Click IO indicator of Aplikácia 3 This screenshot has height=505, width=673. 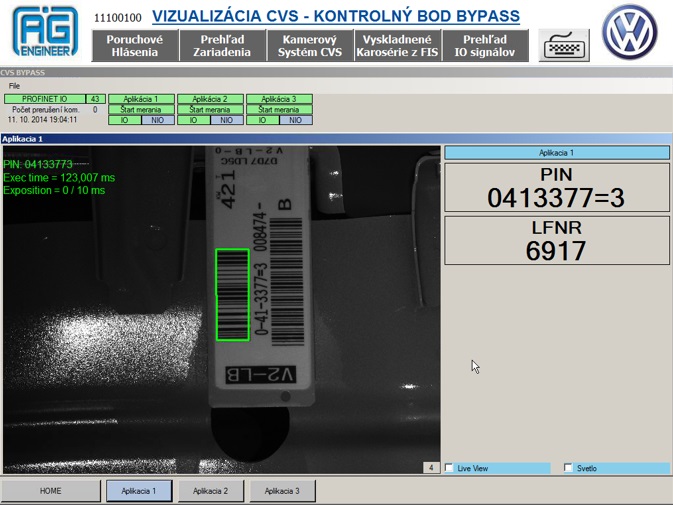pyautogui.click(x=263, y=120)
